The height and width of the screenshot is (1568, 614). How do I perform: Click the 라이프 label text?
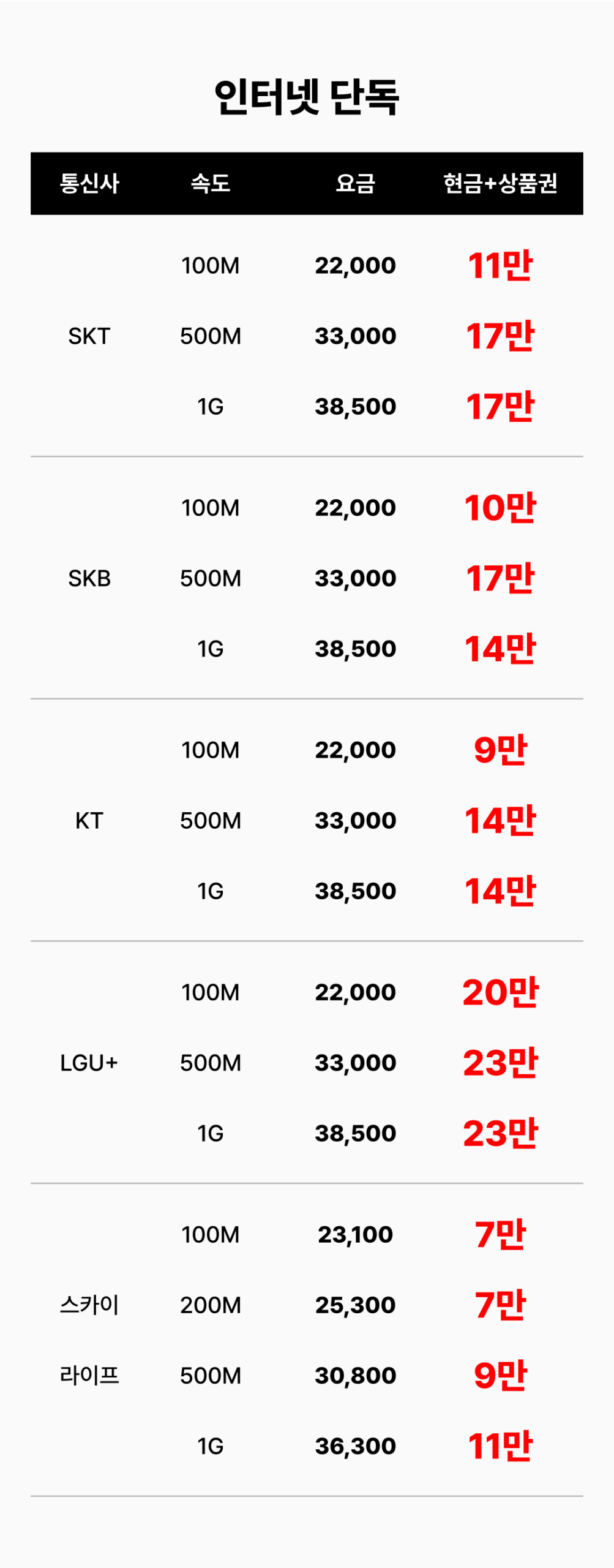tap(89, 1376)
